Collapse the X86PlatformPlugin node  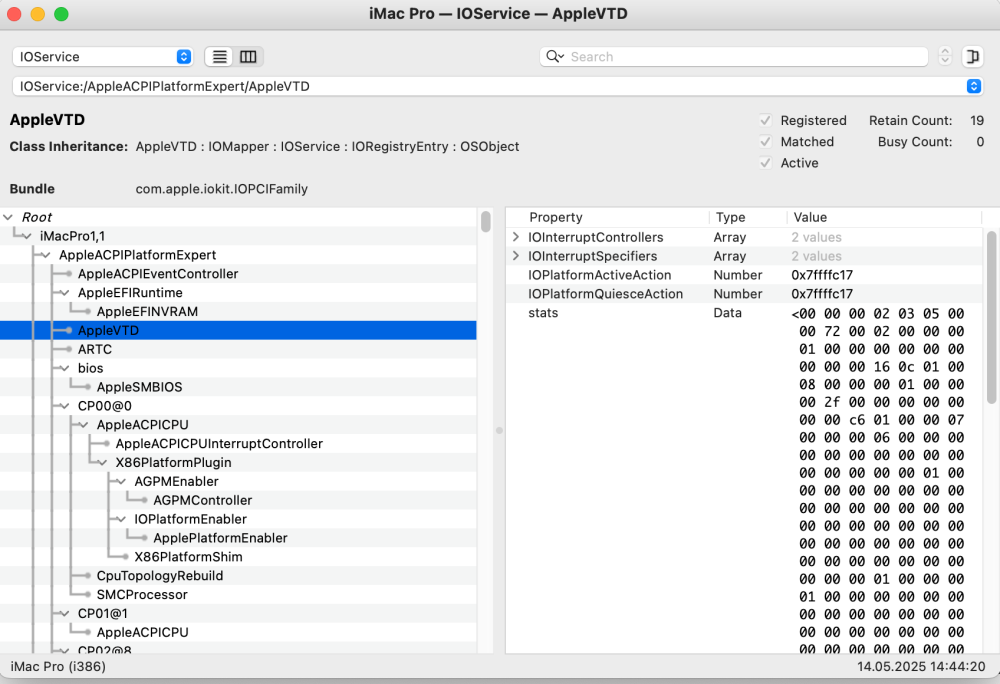point(102,463)
